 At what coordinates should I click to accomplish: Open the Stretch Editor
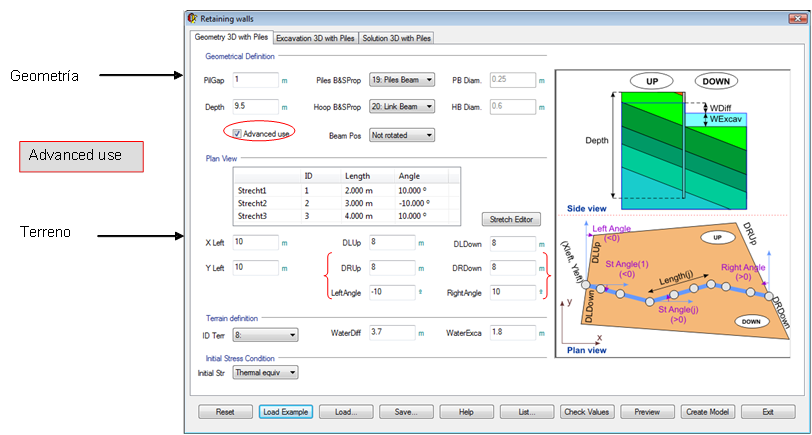[x=511, y=219]
